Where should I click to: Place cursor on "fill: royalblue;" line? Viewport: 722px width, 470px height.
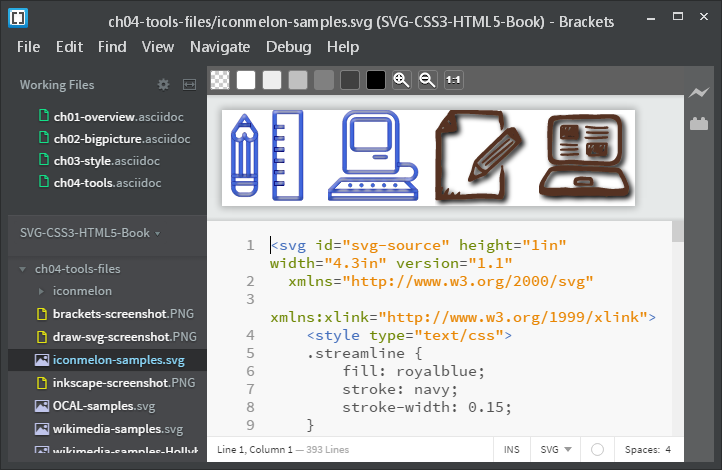(413, 371)
